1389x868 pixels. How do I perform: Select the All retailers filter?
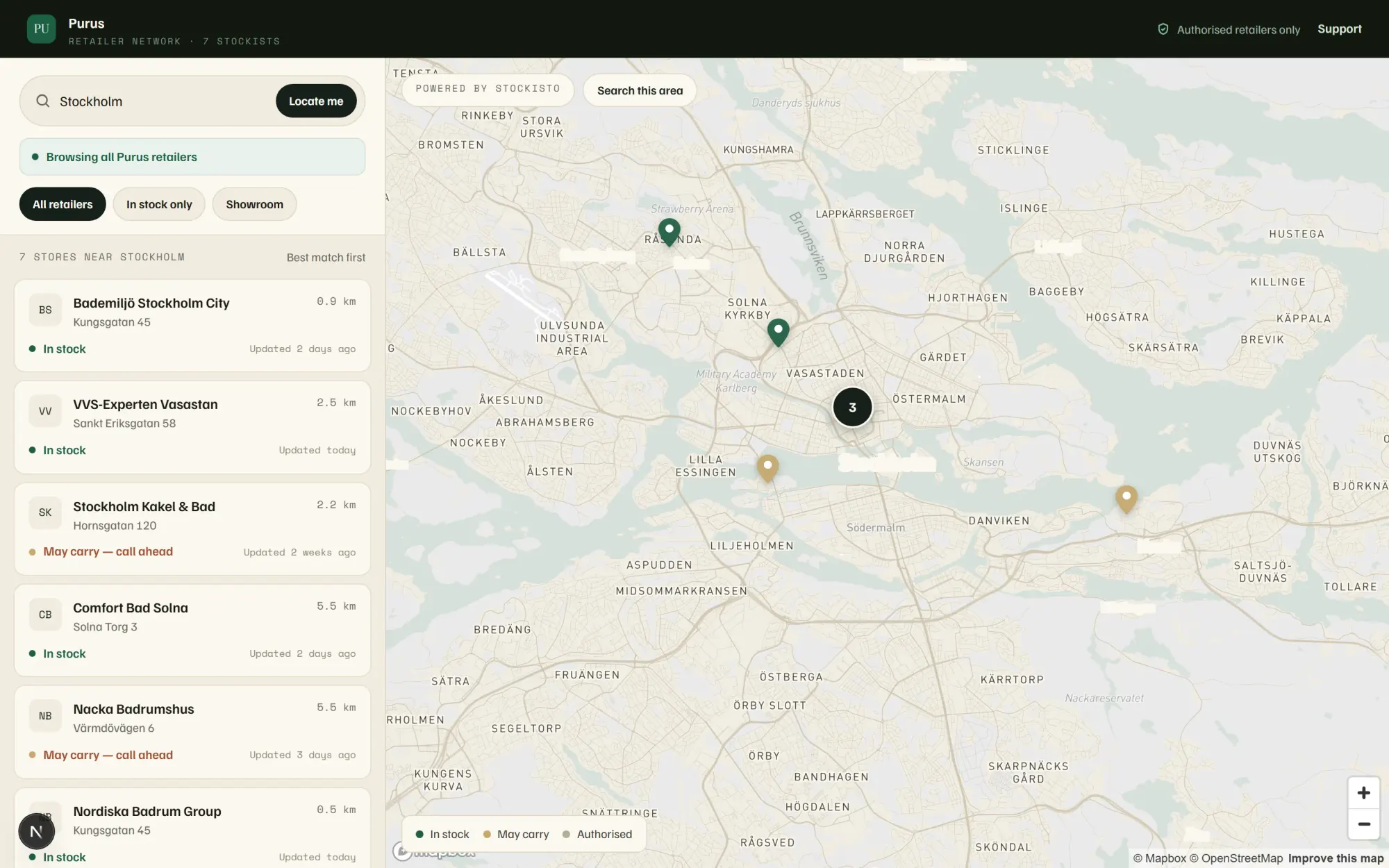(63, 204)
